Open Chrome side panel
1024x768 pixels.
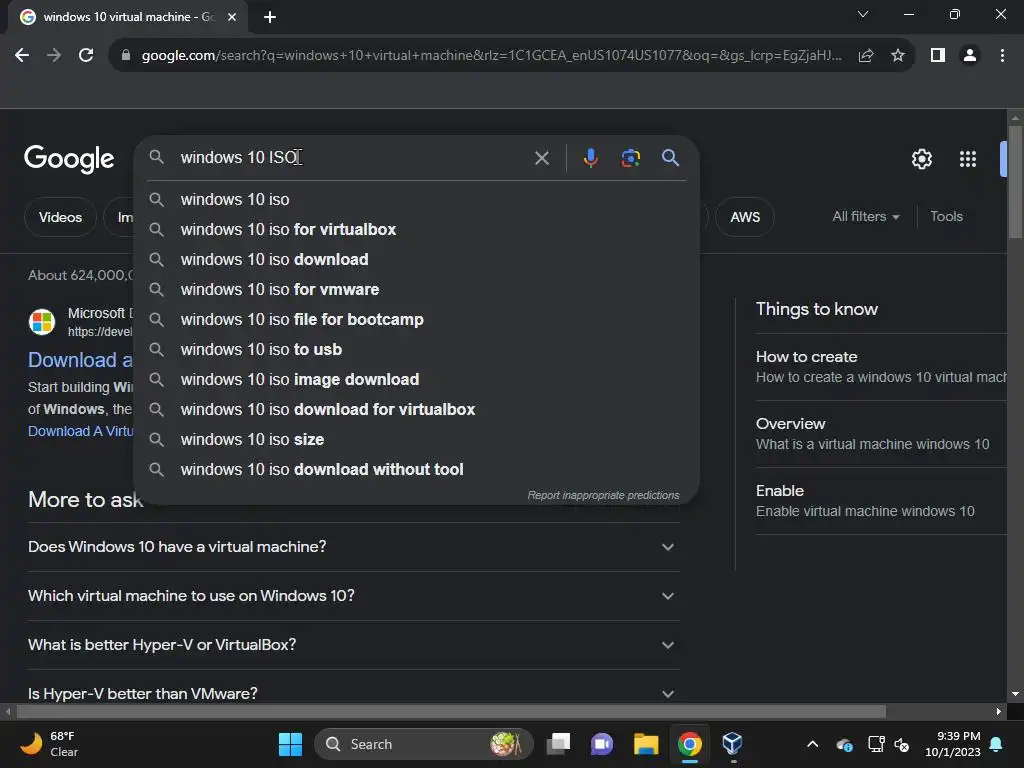point(938,56)
